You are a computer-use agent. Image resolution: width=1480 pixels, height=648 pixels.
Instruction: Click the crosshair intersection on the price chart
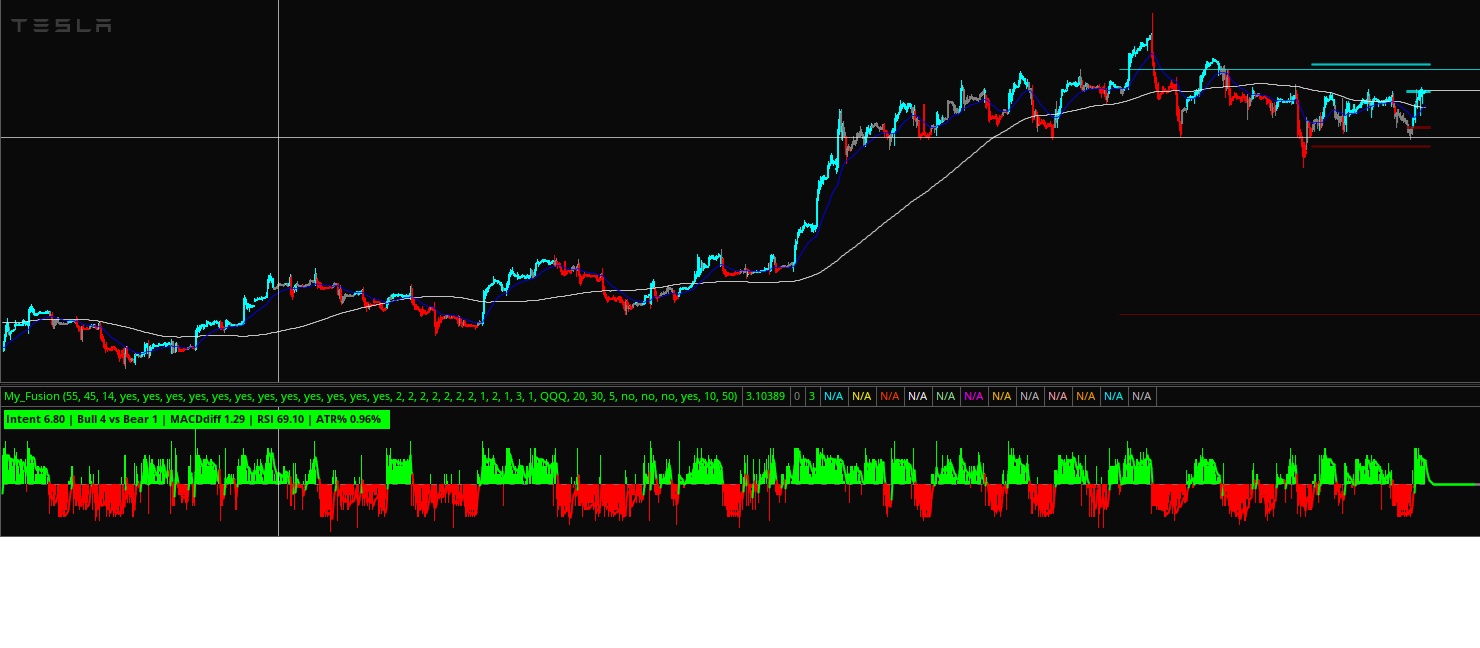pyautogui.click(x=278, y=137)
